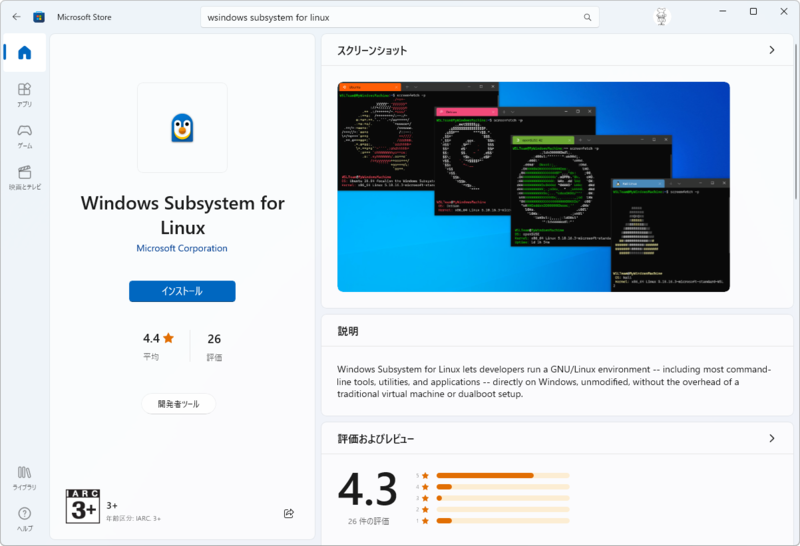Open the Microsoft Corporation publisher link
The image size is (800, 546).
pyautogui.click(x=182, y=249)
